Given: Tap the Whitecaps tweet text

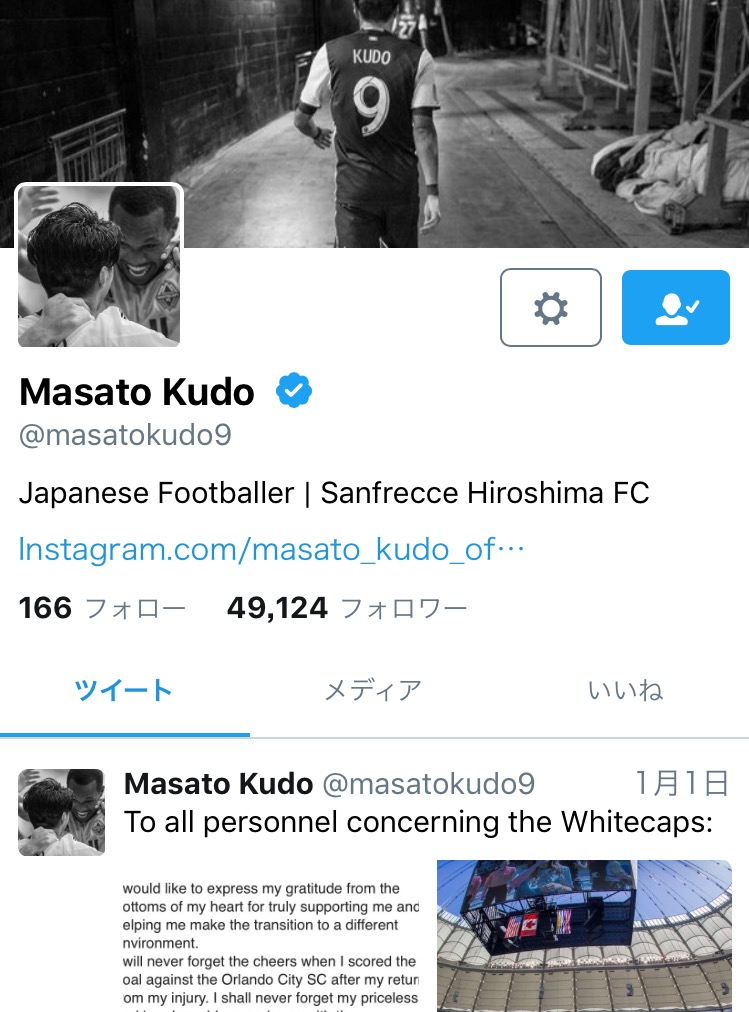Looking at the screenshot, I should [x=418, y=822].
